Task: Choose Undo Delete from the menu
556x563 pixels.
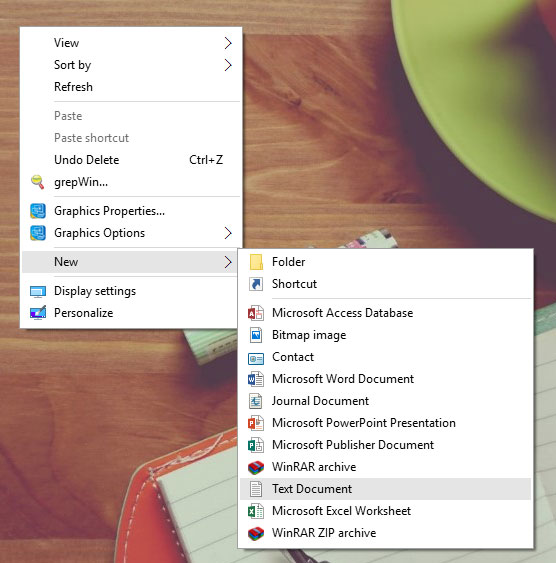Action: [131, 160]
